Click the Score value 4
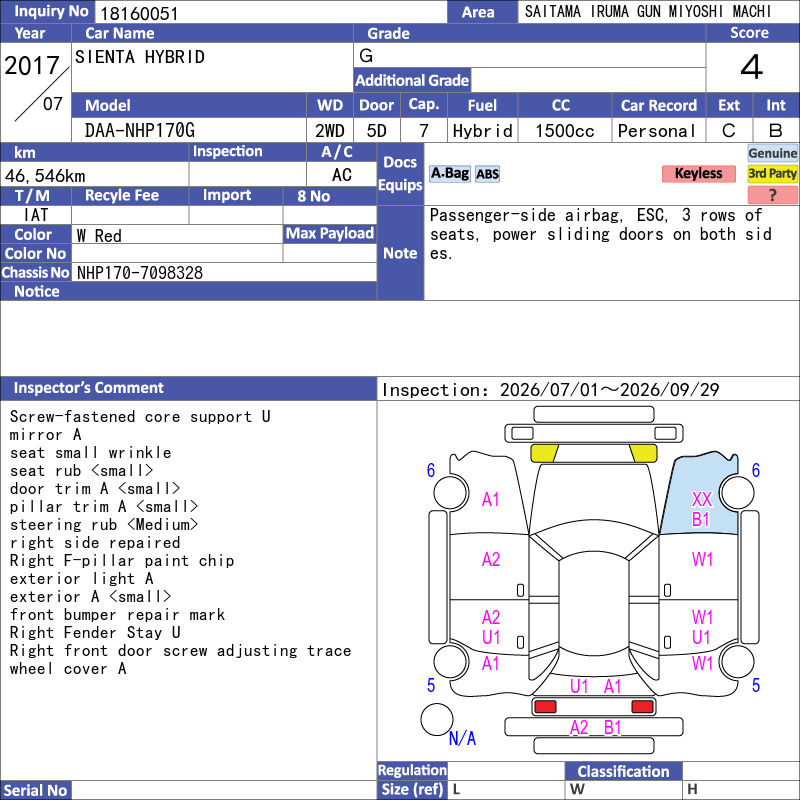The image size is (800, 800). (x=752, y=67)
